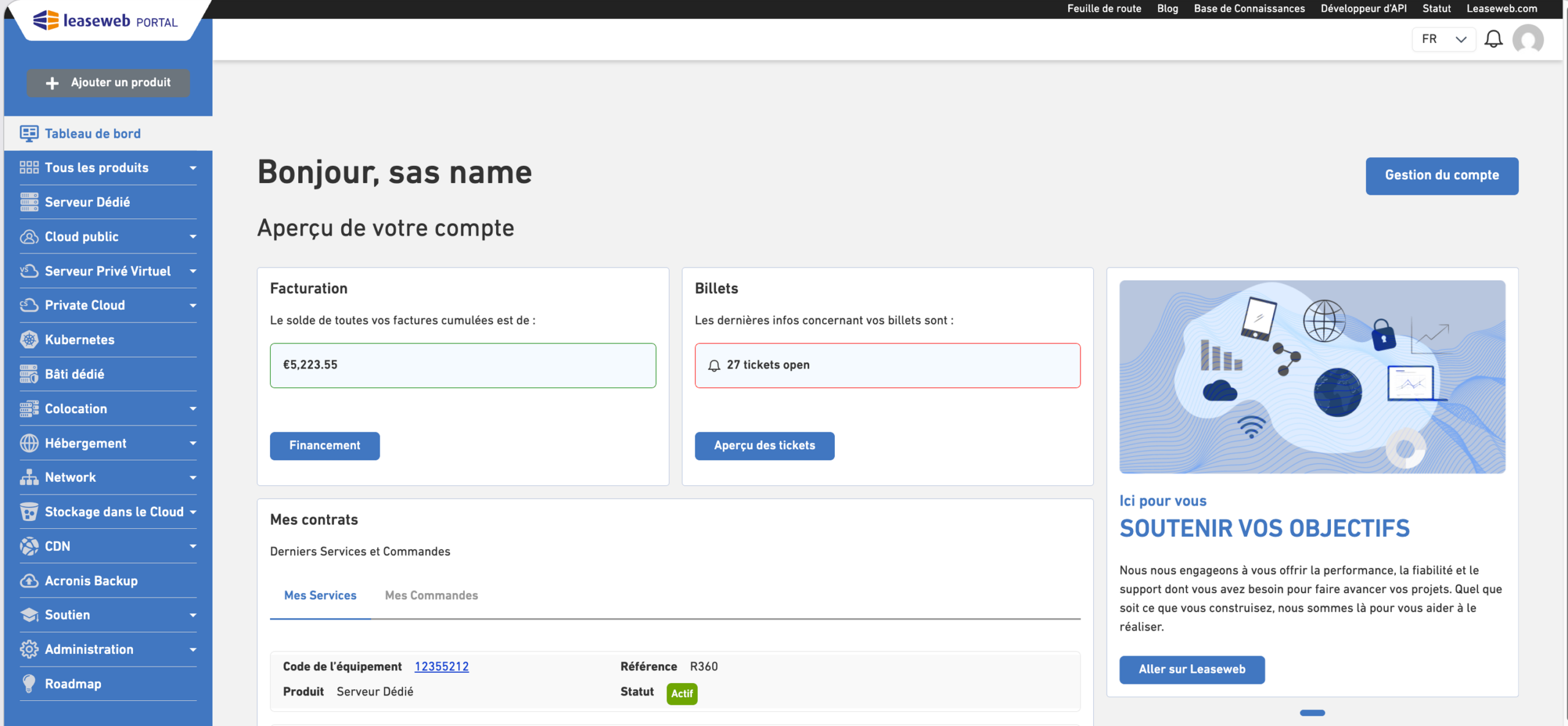The image size is (1568, 726).
Task: Select Tableau de bord in the sidebar
Action: (108, 133)
